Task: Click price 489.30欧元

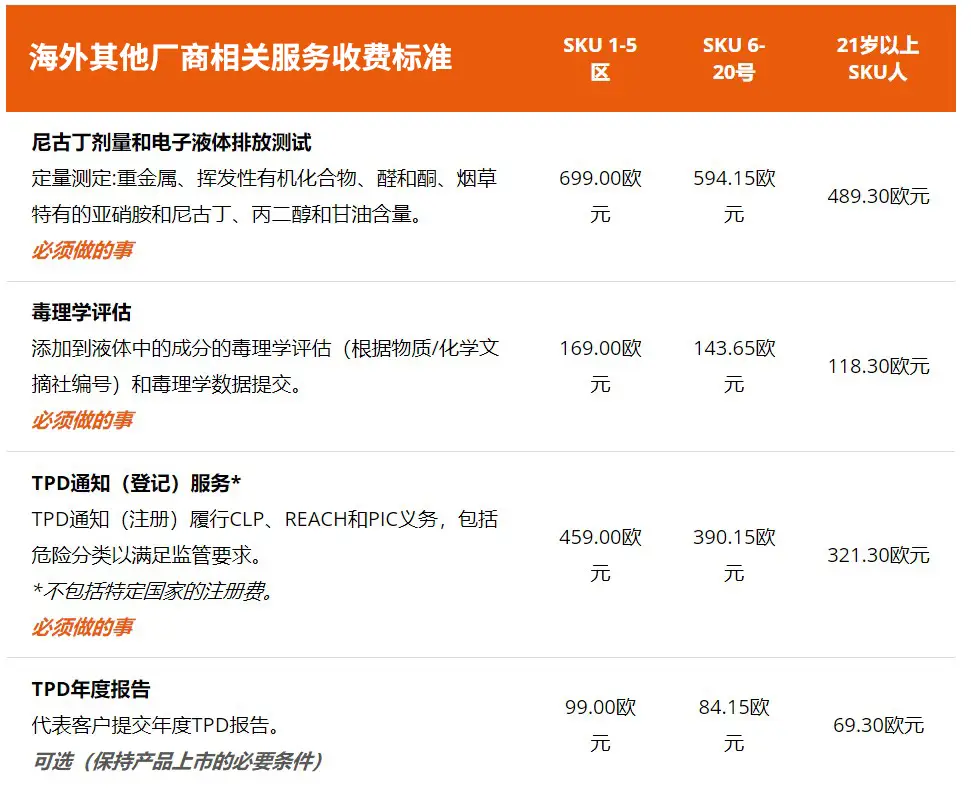Action: pyautogui.click(x=878, y=196)
